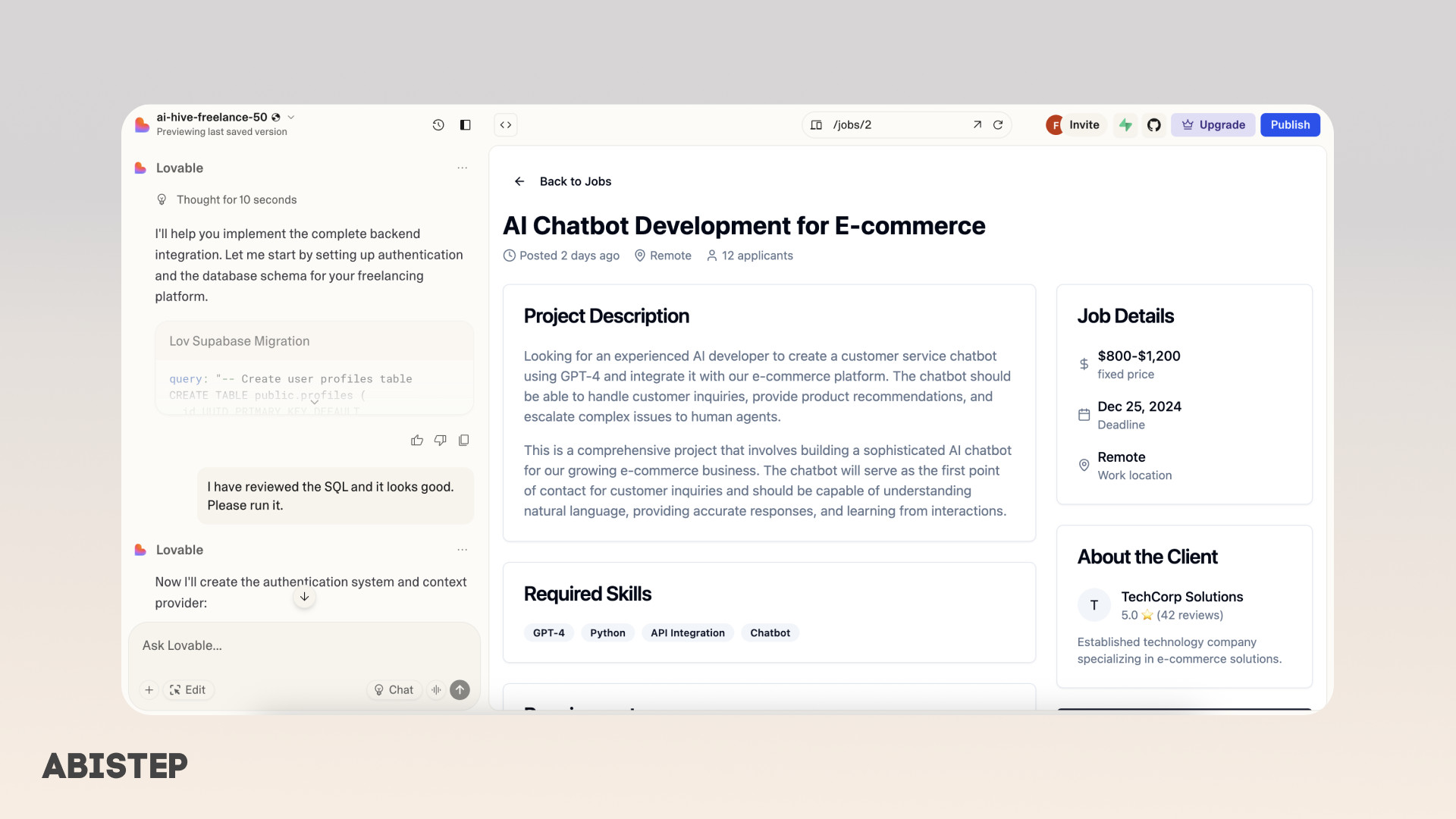This screenshot has width=1456, height=819.
Task: Toggle Chat mode in the prompt box
Action: pos(394,690)
